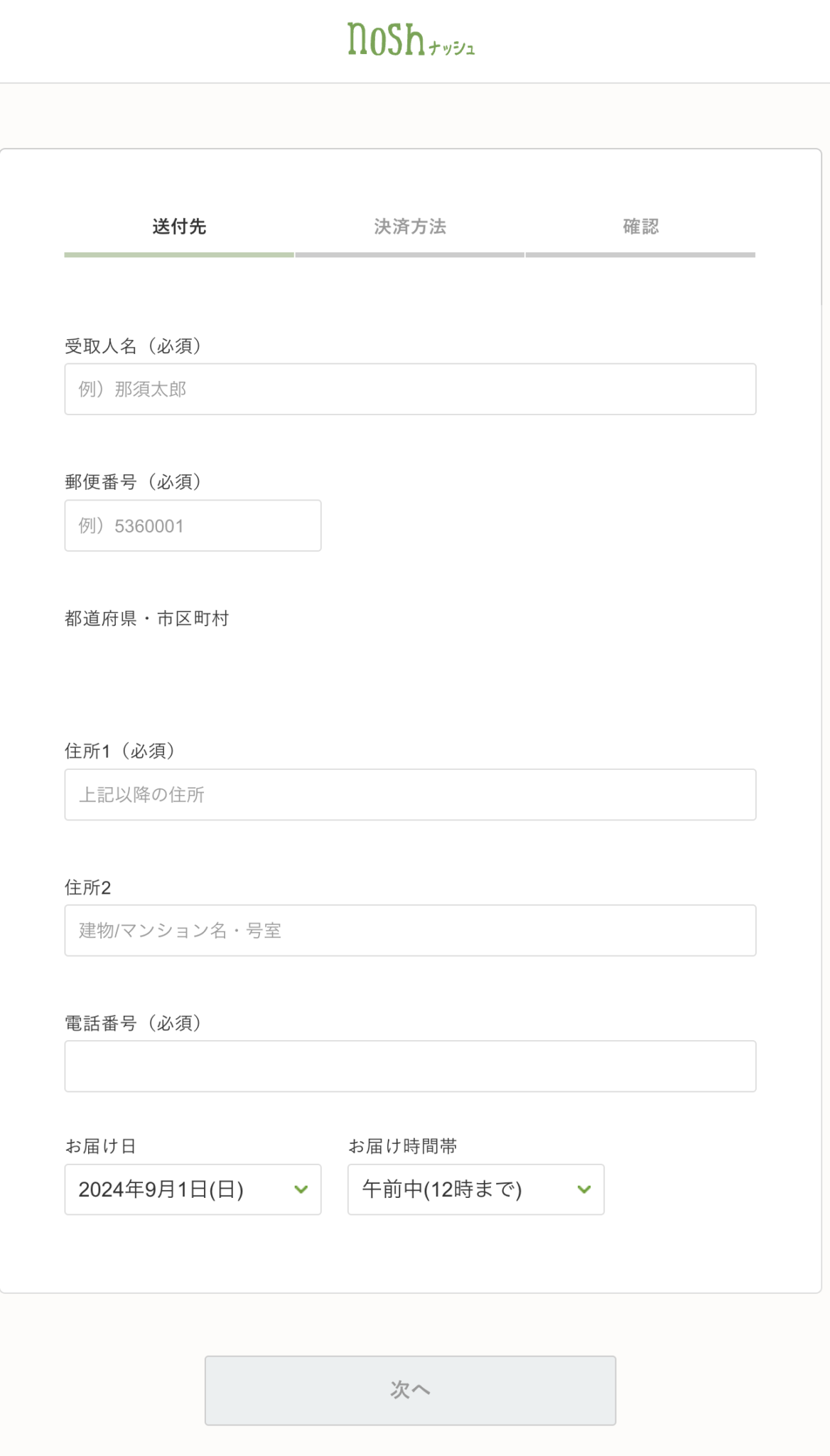Click the 住所2 building name field
Viewport: 830px width, 1456px height.
[x=409, y=931]
